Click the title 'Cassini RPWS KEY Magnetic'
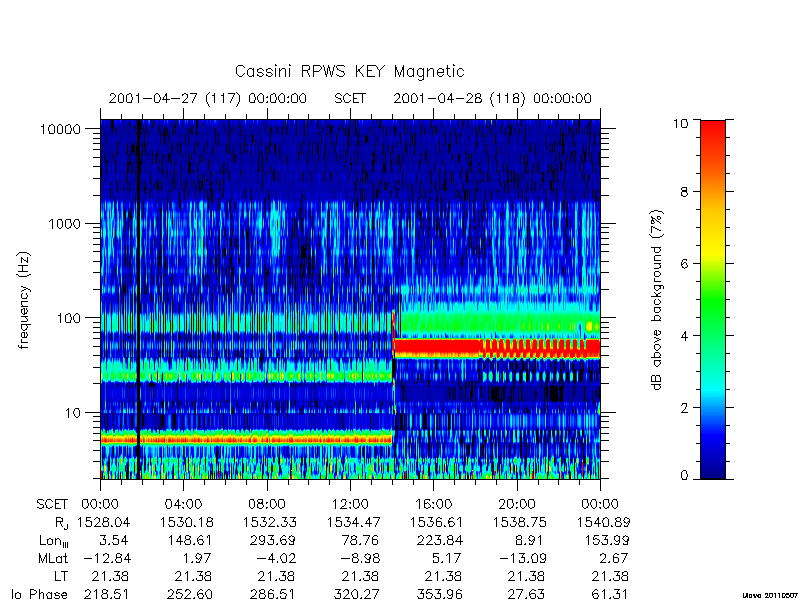This screenshot has width=800, height=600. pyautogui.click(x=349, y=71)
